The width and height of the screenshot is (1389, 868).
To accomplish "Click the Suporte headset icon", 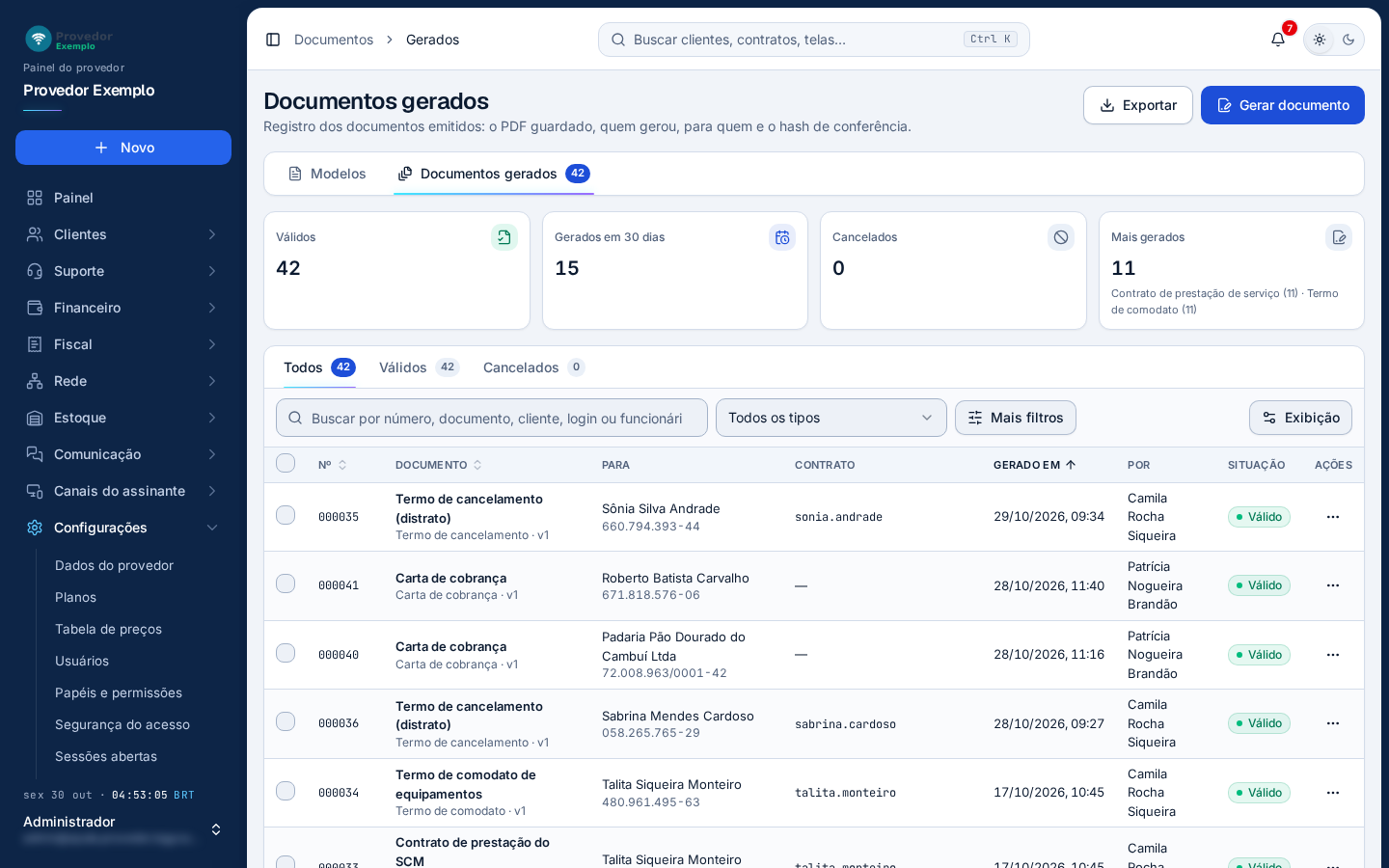I will pos(35,271).
